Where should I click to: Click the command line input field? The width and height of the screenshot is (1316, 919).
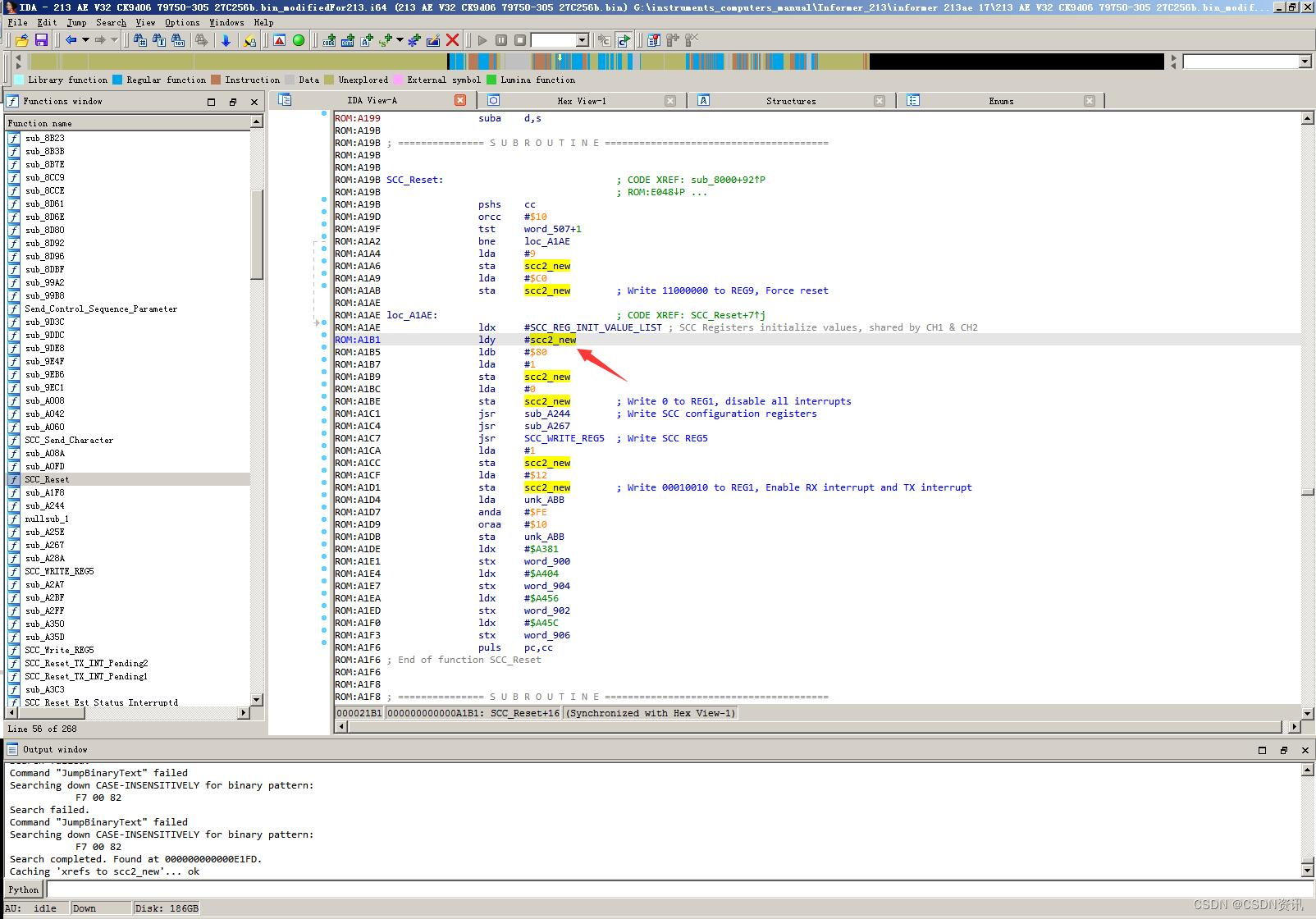click(x=679, y=889)
